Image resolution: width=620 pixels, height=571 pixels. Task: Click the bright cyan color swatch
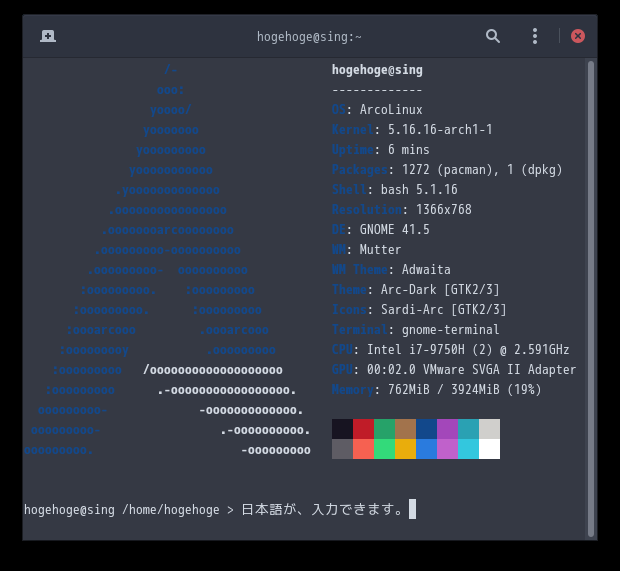coord(468,449)
